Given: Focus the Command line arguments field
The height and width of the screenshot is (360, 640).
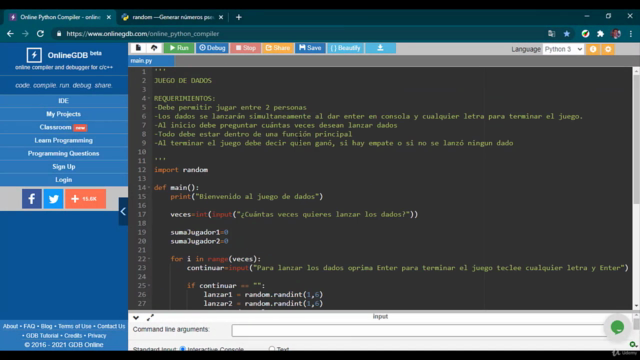Looking at the screenshot, I should pos(419,330).
